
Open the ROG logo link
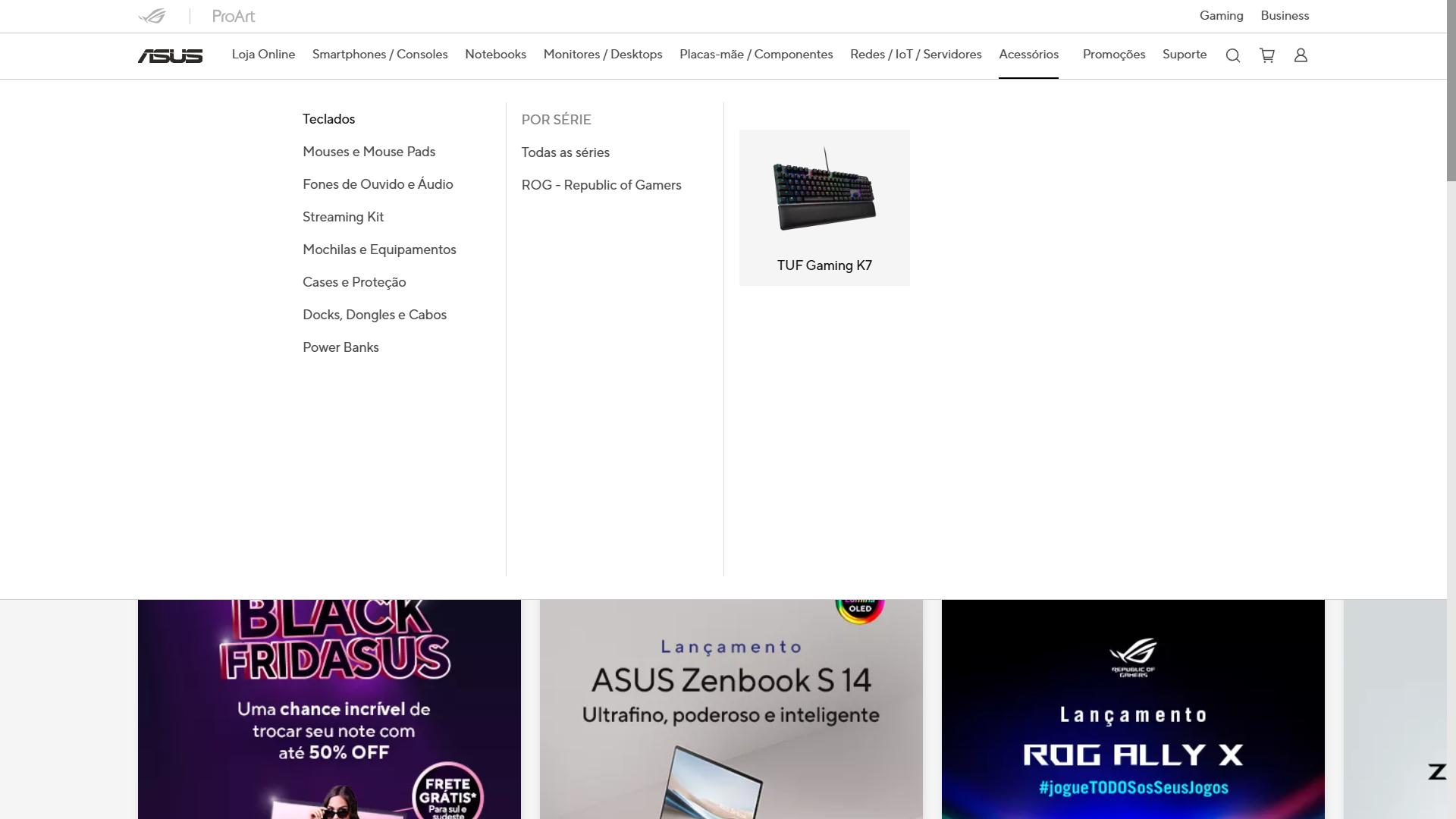pos(152,16)
